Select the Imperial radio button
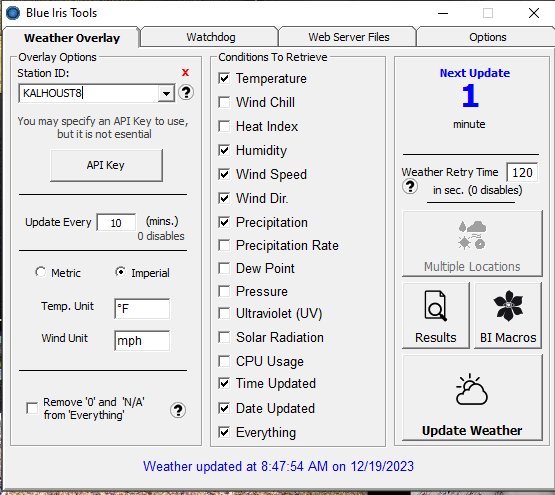Viewport: 555px width, 495px height. (120, 272)
